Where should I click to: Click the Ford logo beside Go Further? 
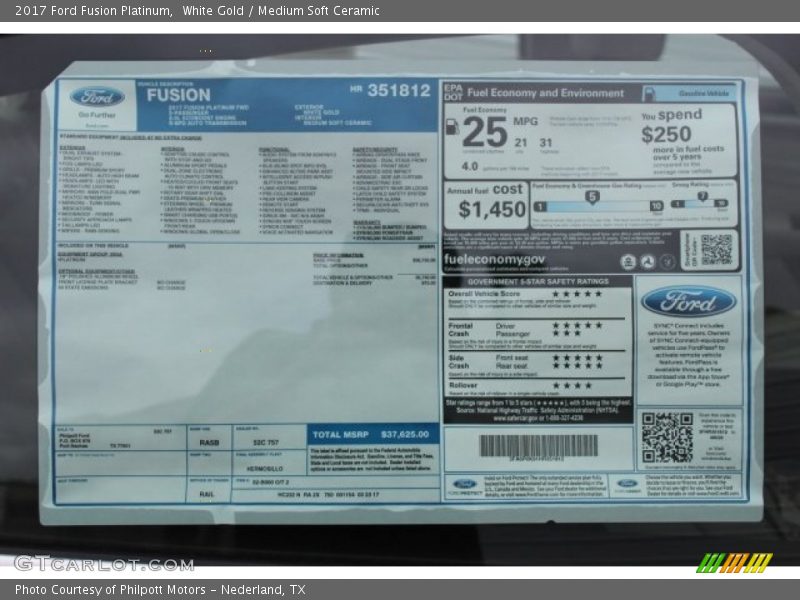pyautogui.click(x=97, y=98)
